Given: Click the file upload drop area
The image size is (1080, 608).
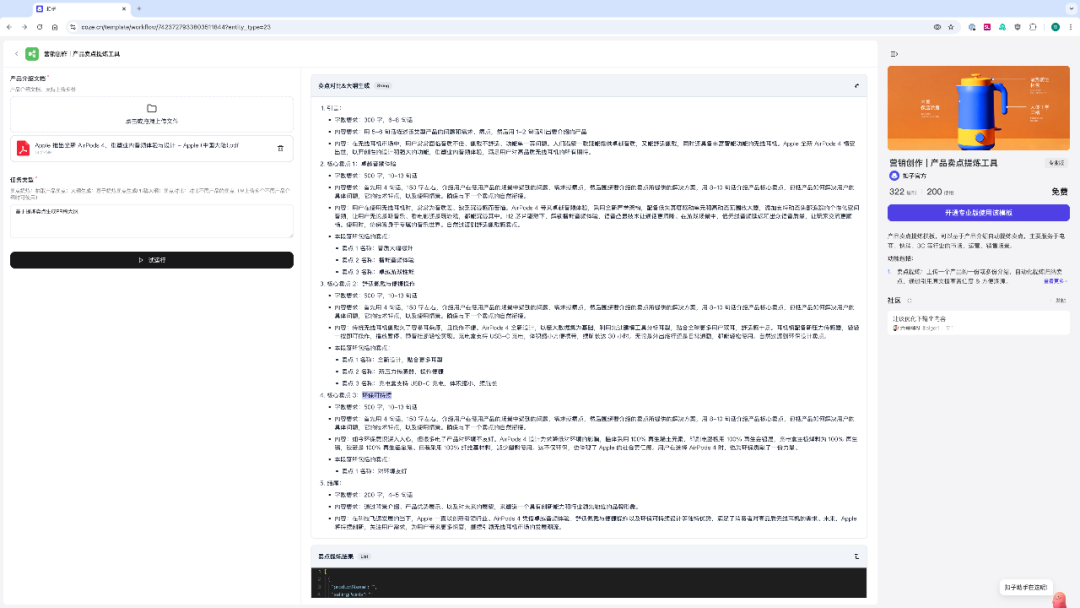Looking at the screenshot, I should [152, 114].
